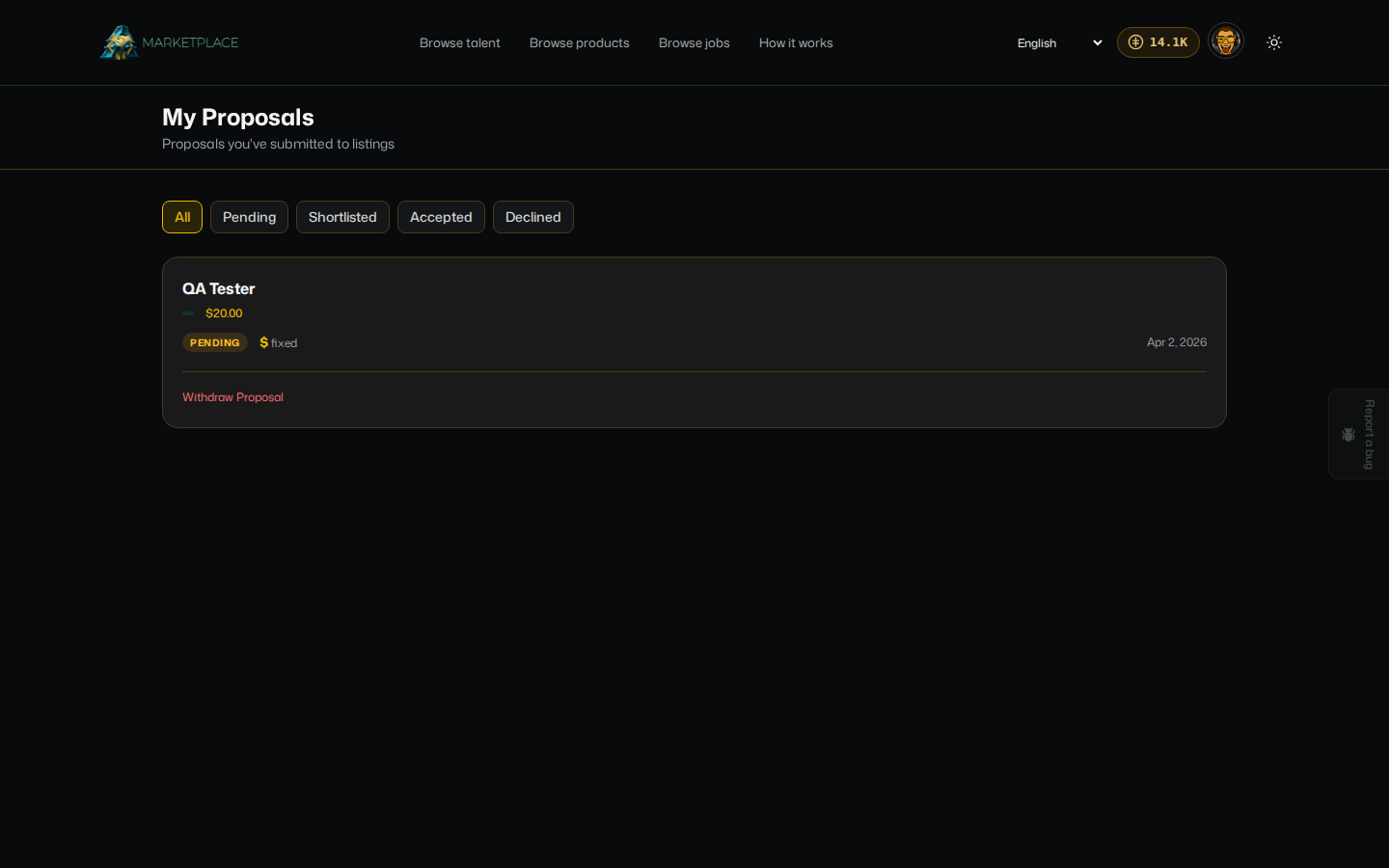Select the All filter tab
1389x868 pixels.
pyautogui.click(x=182, y=217)
